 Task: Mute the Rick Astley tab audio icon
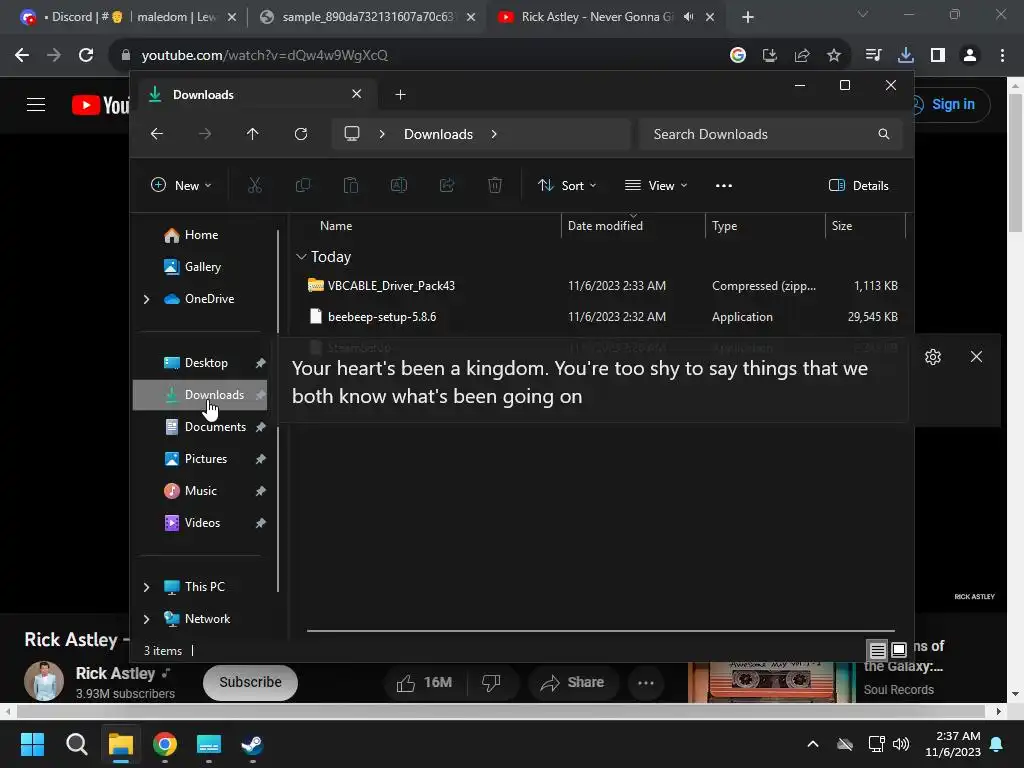(688, 17)
